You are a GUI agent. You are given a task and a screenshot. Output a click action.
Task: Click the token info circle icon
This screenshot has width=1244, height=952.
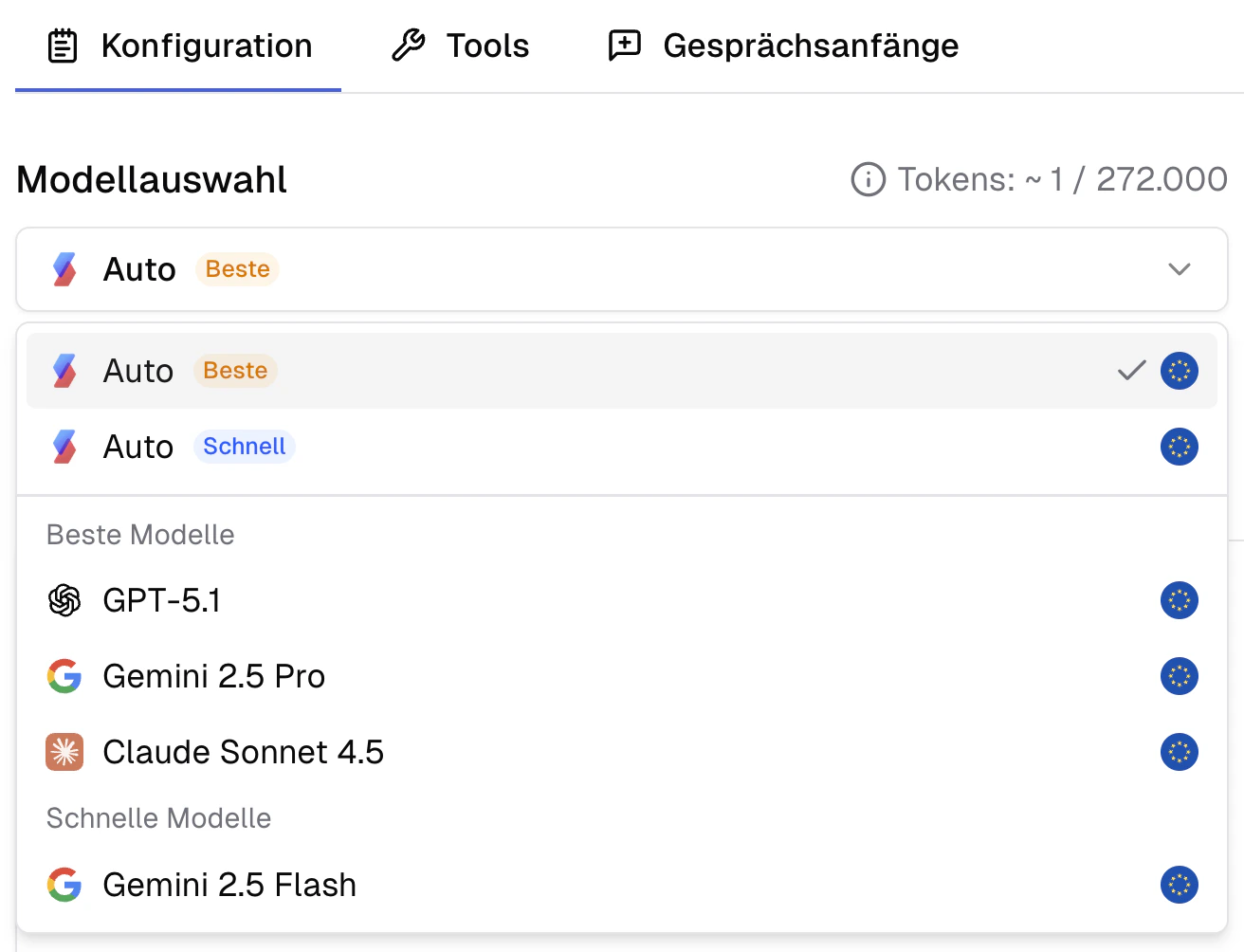point(868,179)
